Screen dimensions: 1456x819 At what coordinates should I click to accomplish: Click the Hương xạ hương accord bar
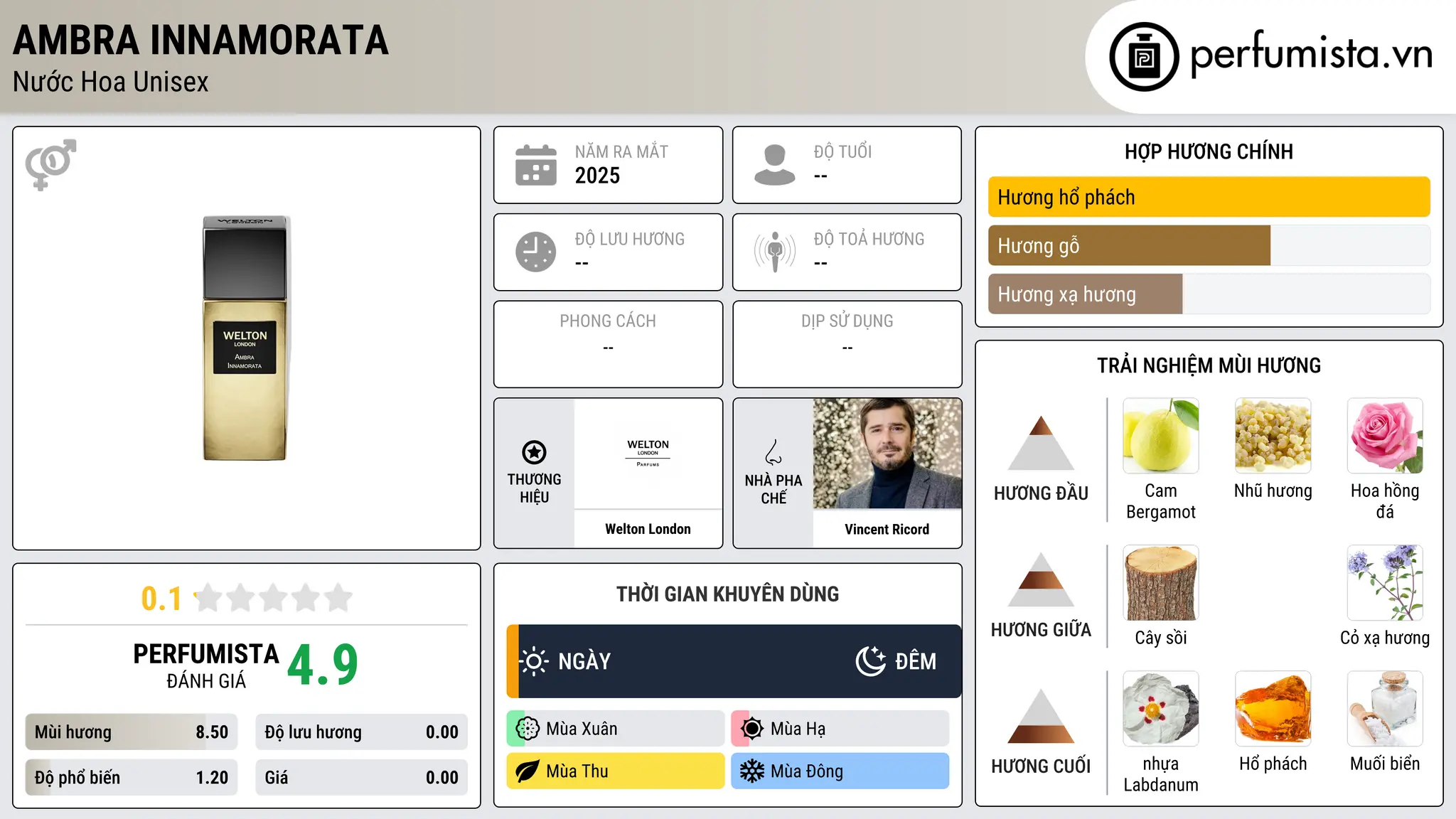point(1209,294)
